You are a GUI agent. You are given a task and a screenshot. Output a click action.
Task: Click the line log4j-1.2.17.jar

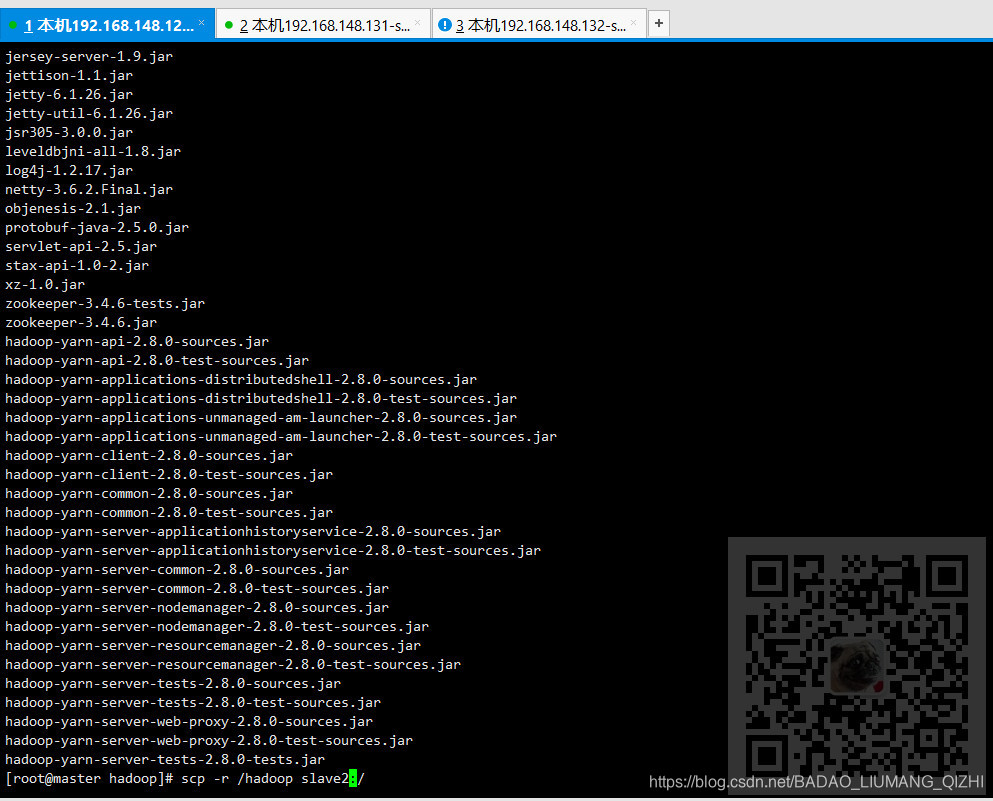click(69, 170)
